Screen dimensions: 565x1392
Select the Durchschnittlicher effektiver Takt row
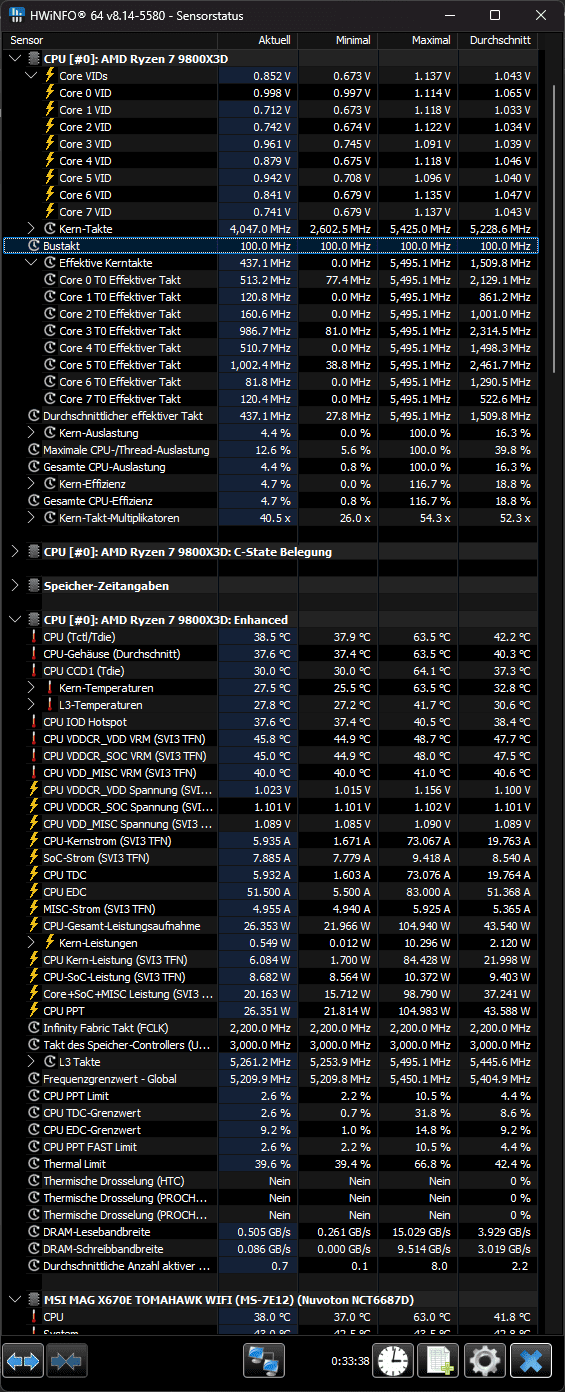click(x=271, y=416)
